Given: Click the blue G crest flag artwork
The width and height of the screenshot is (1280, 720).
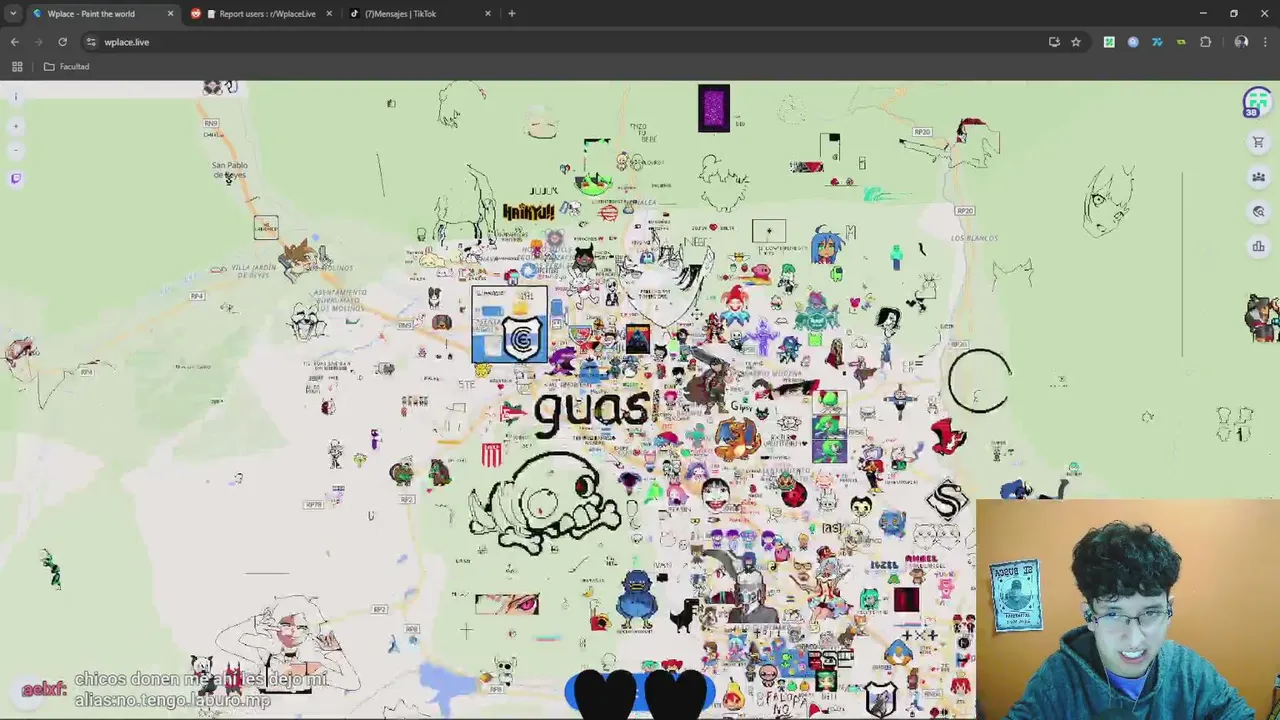Looking at the screenshot, I should coord(510,325).
